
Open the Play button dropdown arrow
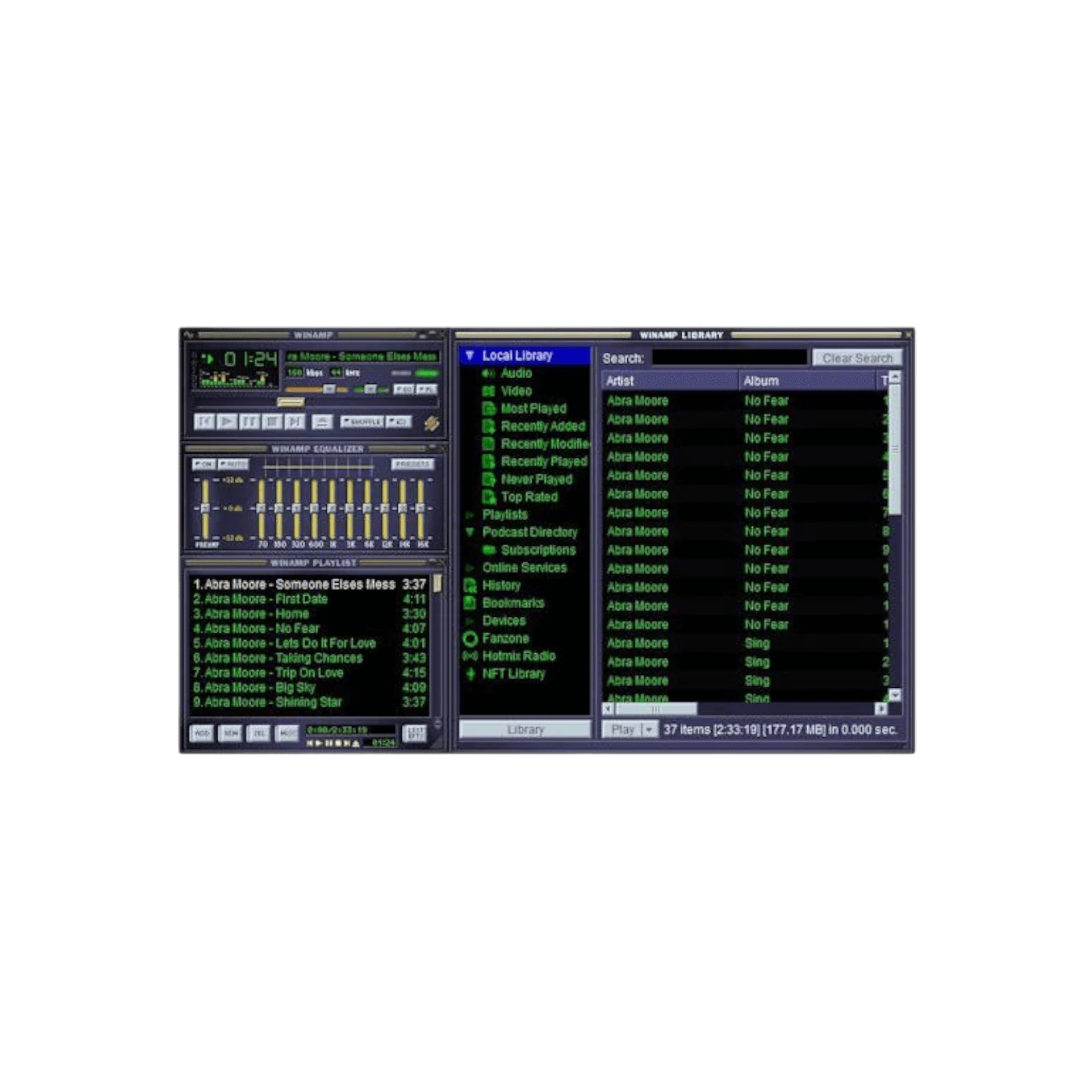click(650, 730)
